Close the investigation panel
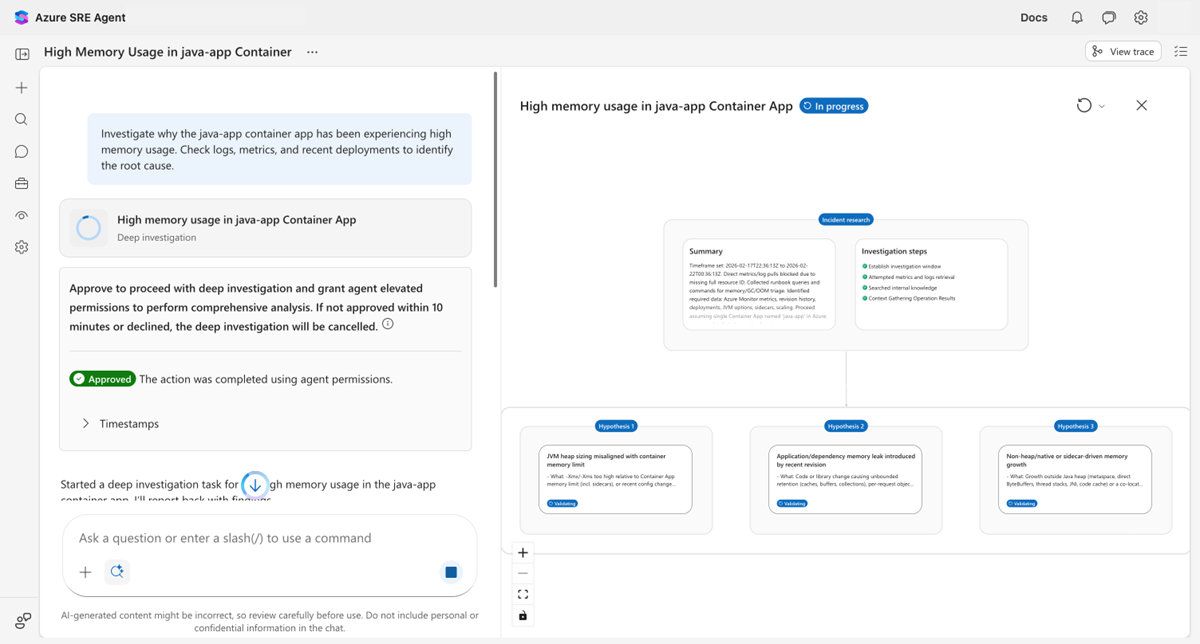 click(x=1142, y=106)
